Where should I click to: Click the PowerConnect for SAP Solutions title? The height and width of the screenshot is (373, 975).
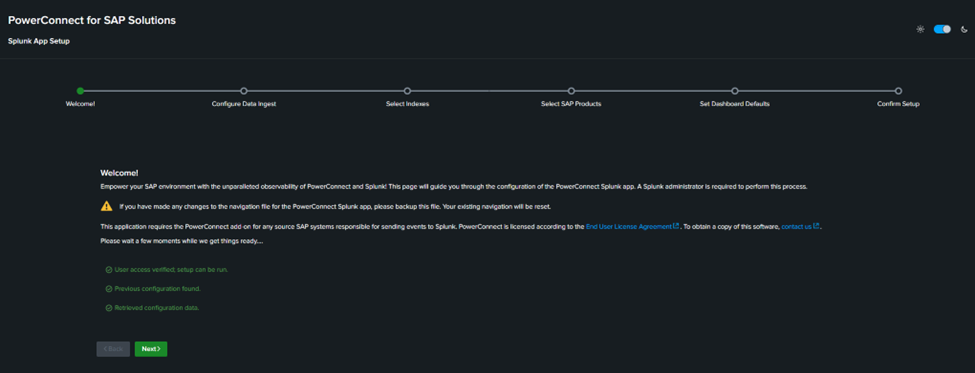click(92, 21)
